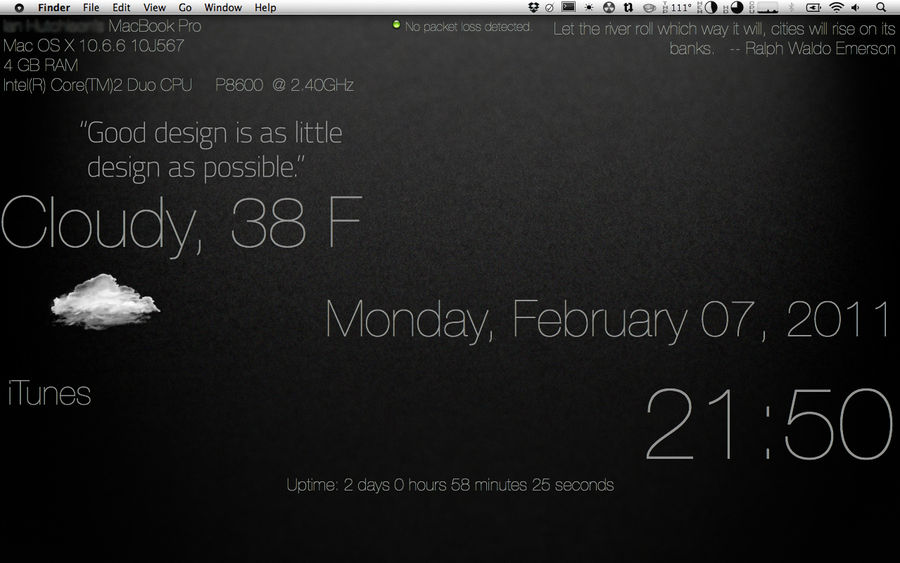Viewport: 900px width, 563px height.
Task: Open the Wi-Fi status menu
Action: (x=836, y=7)
